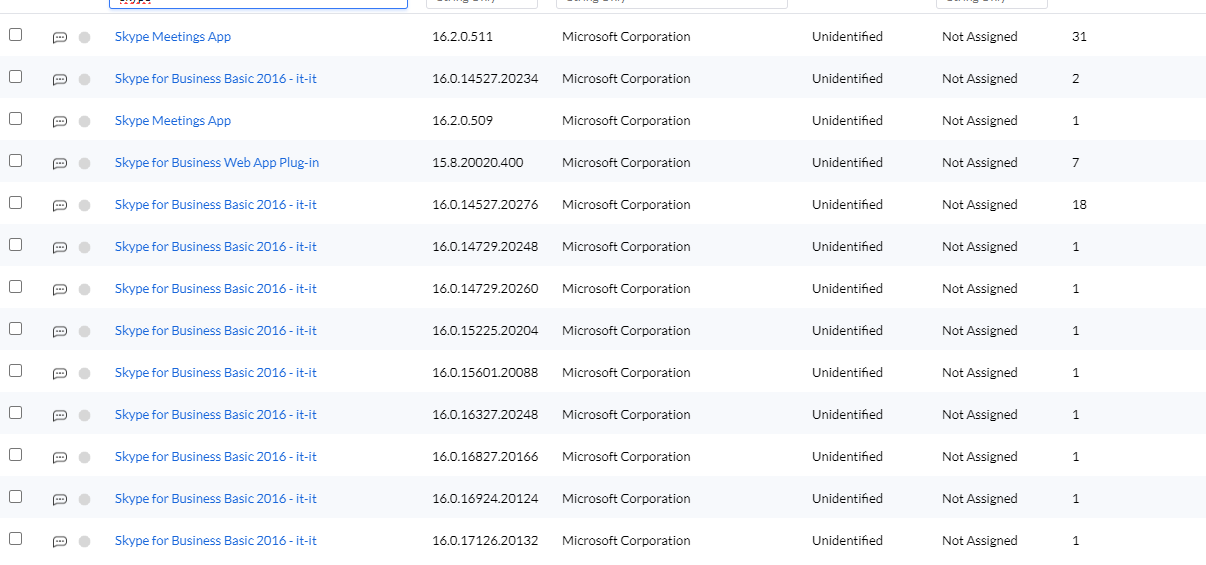The image size is (1206, 565).
Task: Select Microsoft Corporation in the 16.2.0.509 row
Action: click(x=626, y=121)
